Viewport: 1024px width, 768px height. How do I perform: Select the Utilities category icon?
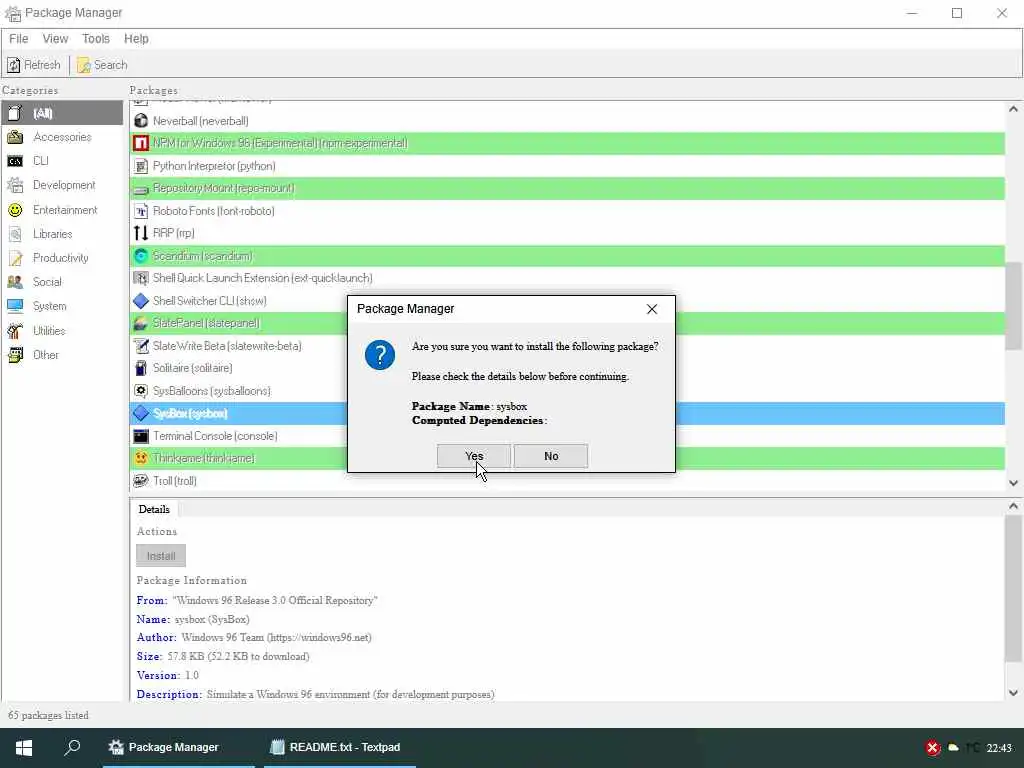click(x=15, y=330)
